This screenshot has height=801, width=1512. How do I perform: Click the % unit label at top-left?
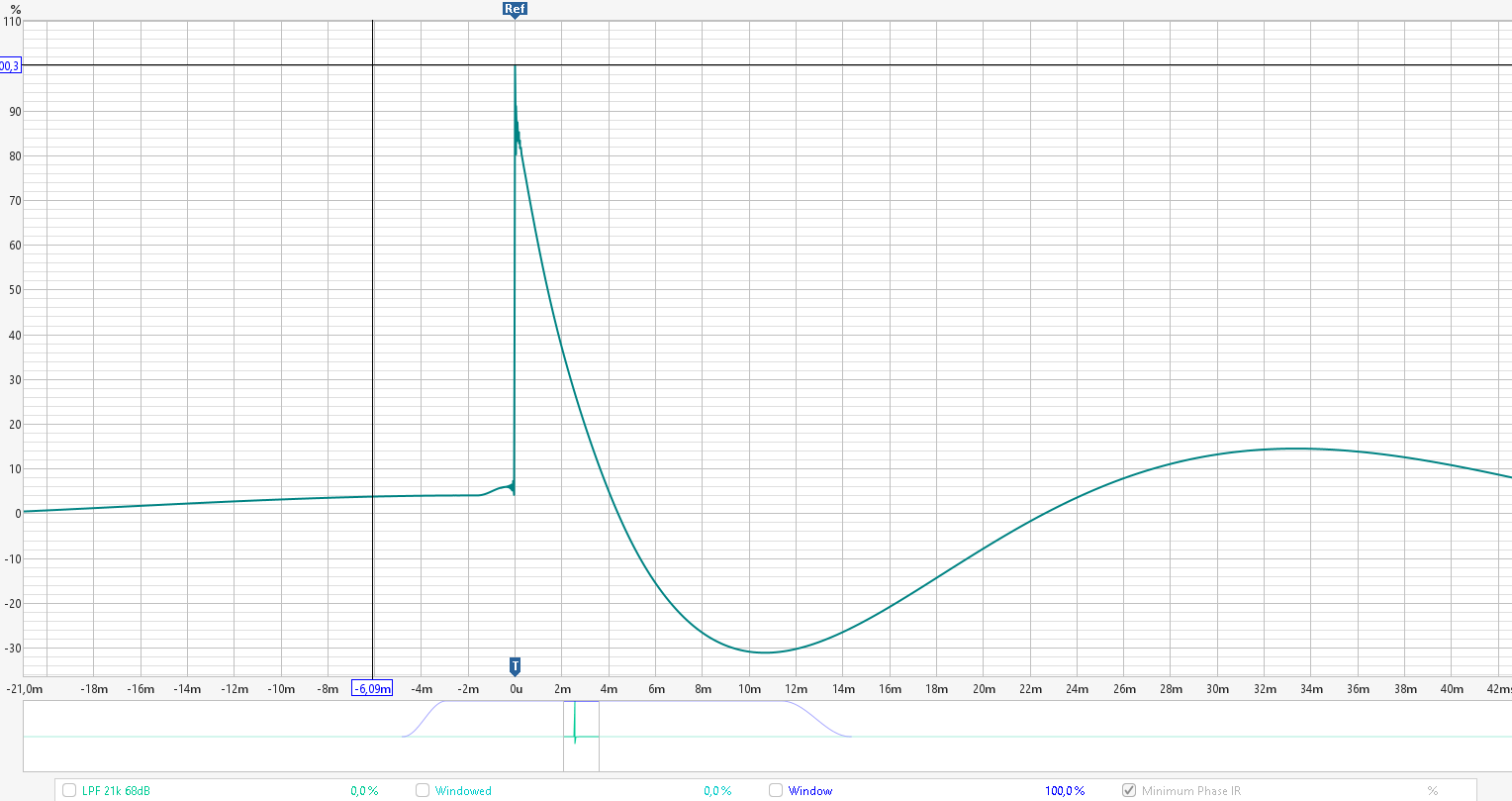[15, 9]
